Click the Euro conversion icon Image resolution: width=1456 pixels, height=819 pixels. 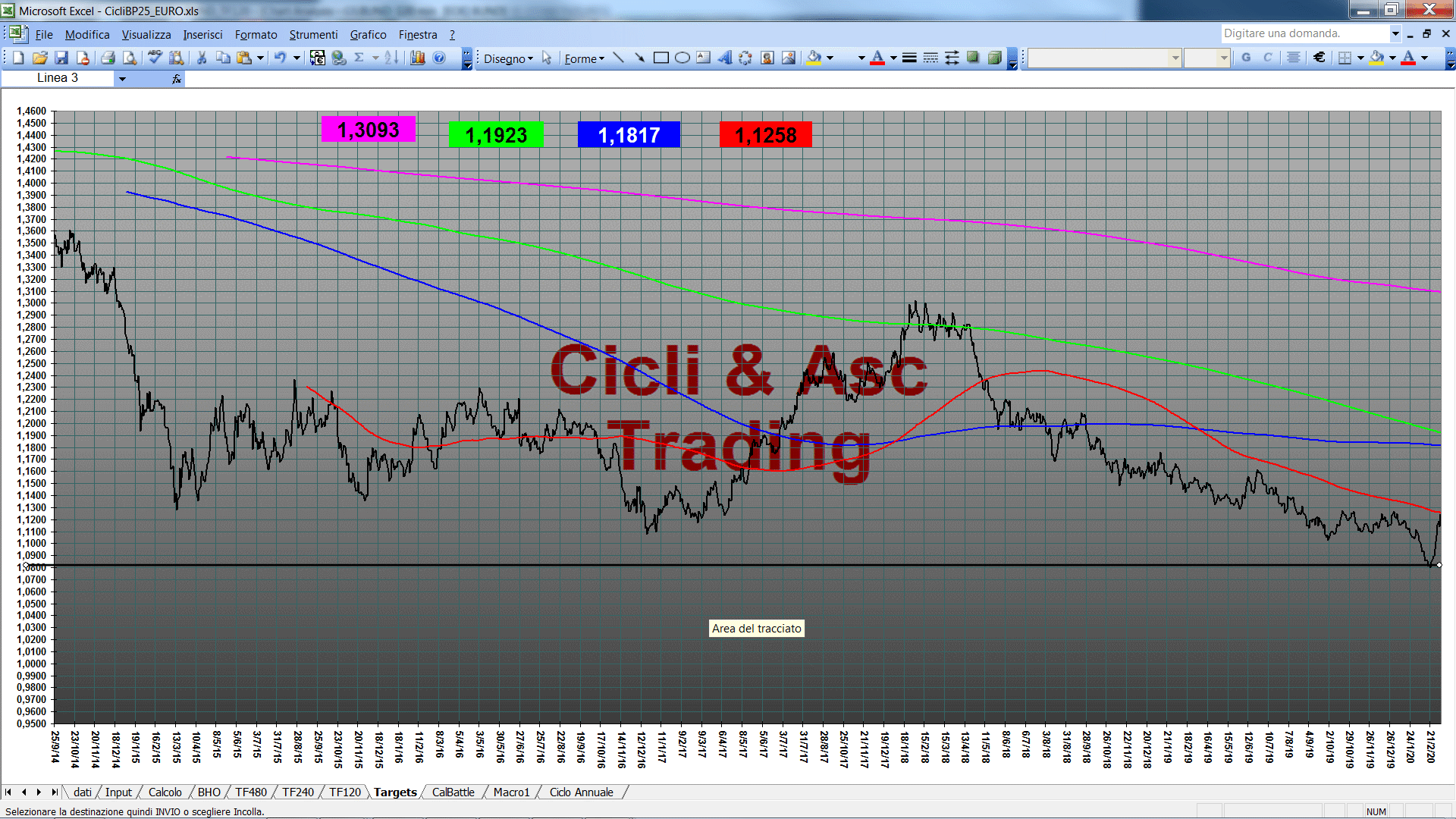click(x=318, y=58)
